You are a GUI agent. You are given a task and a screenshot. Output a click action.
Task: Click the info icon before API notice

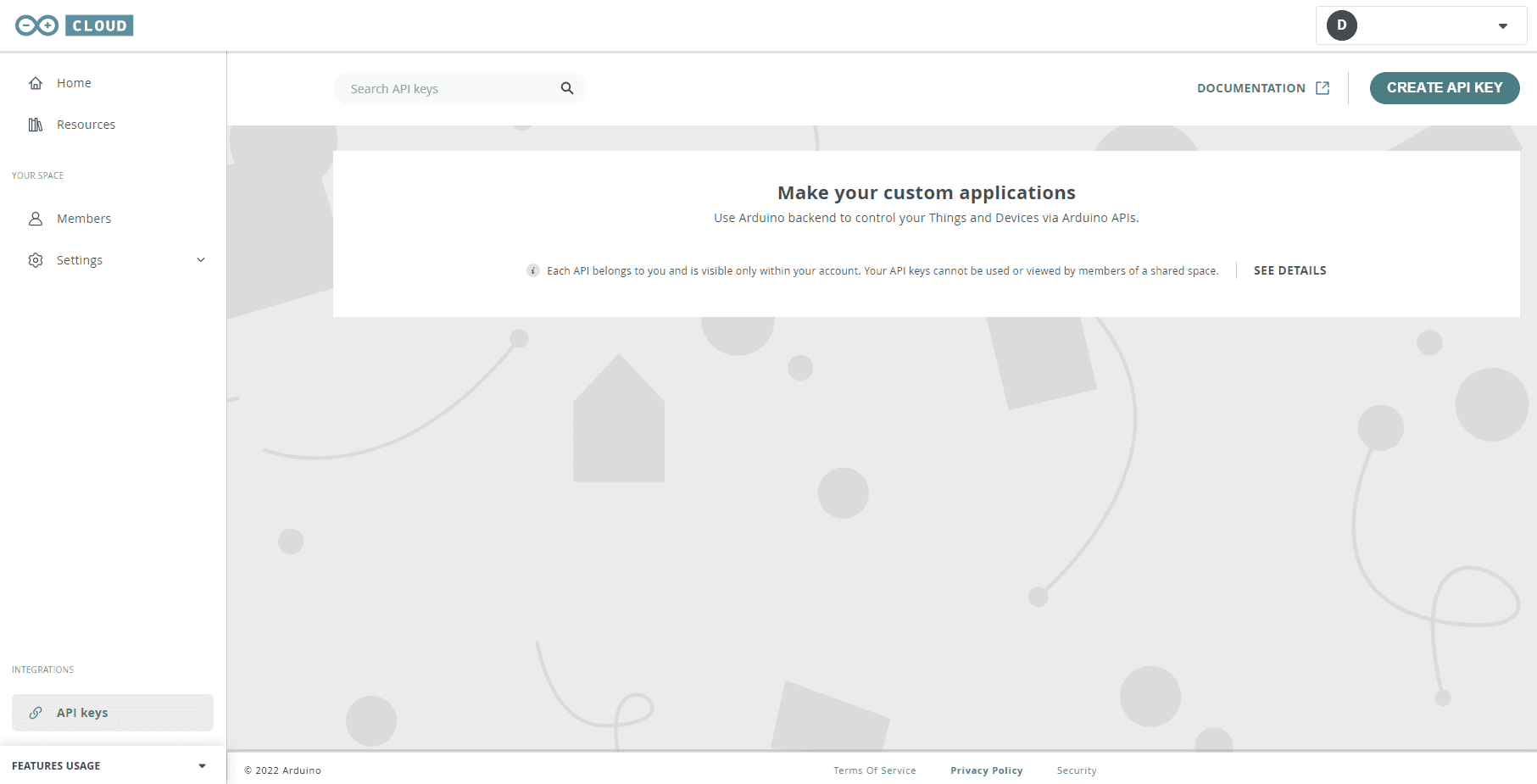[532, 270]
